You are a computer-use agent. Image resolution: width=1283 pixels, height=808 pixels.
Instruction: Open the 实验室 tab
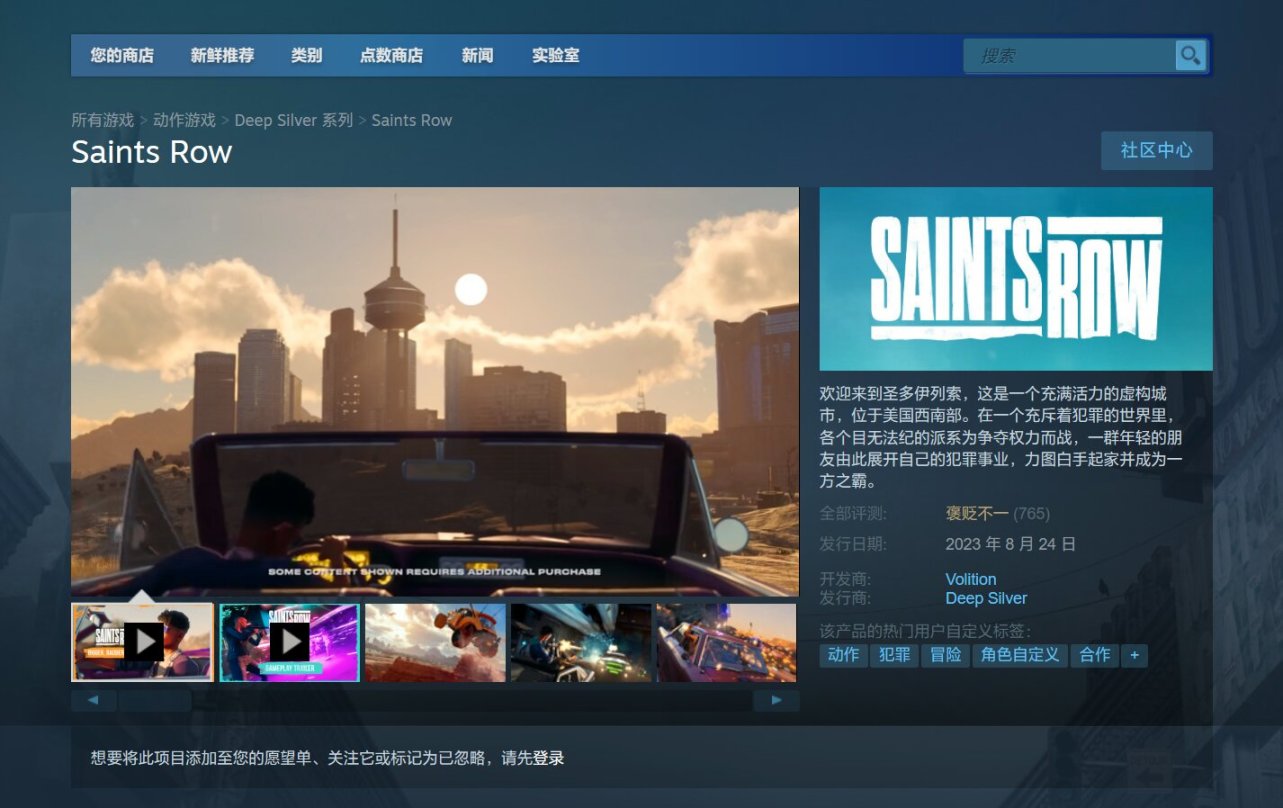555,55
